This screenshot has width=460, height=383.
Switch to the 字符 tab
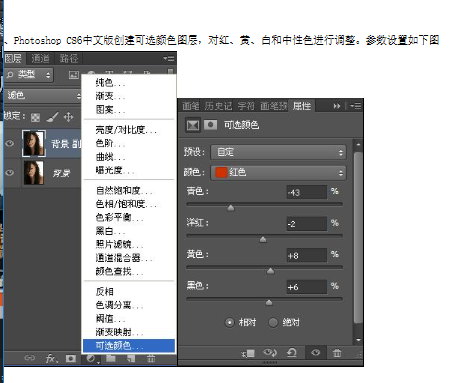pyautogui.click(x=246, y=106)
